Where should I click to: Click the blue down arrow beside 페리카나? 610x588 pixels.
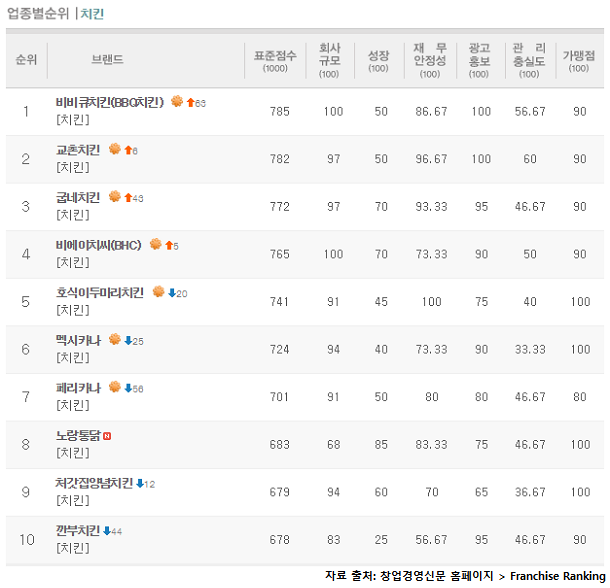coord(128,388)
